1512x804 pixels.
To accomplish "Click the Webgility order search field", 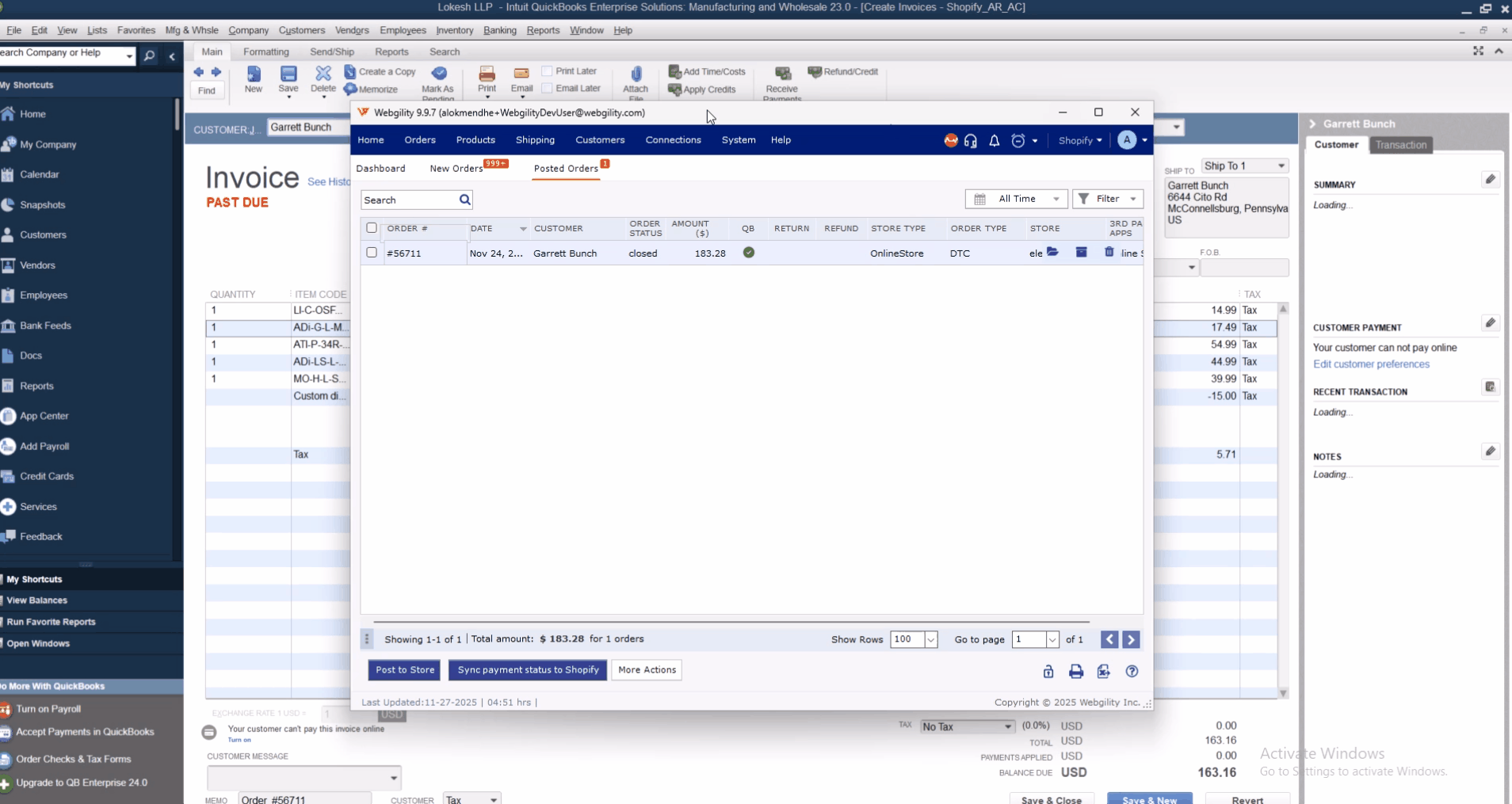I will [409, 200].
